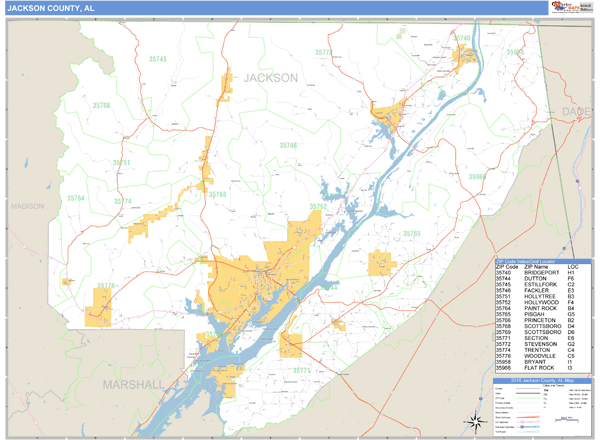This screenshot has height=440, width=600.
Task: Click the interstate shield symbol in the legend
Action: point(522,427)
